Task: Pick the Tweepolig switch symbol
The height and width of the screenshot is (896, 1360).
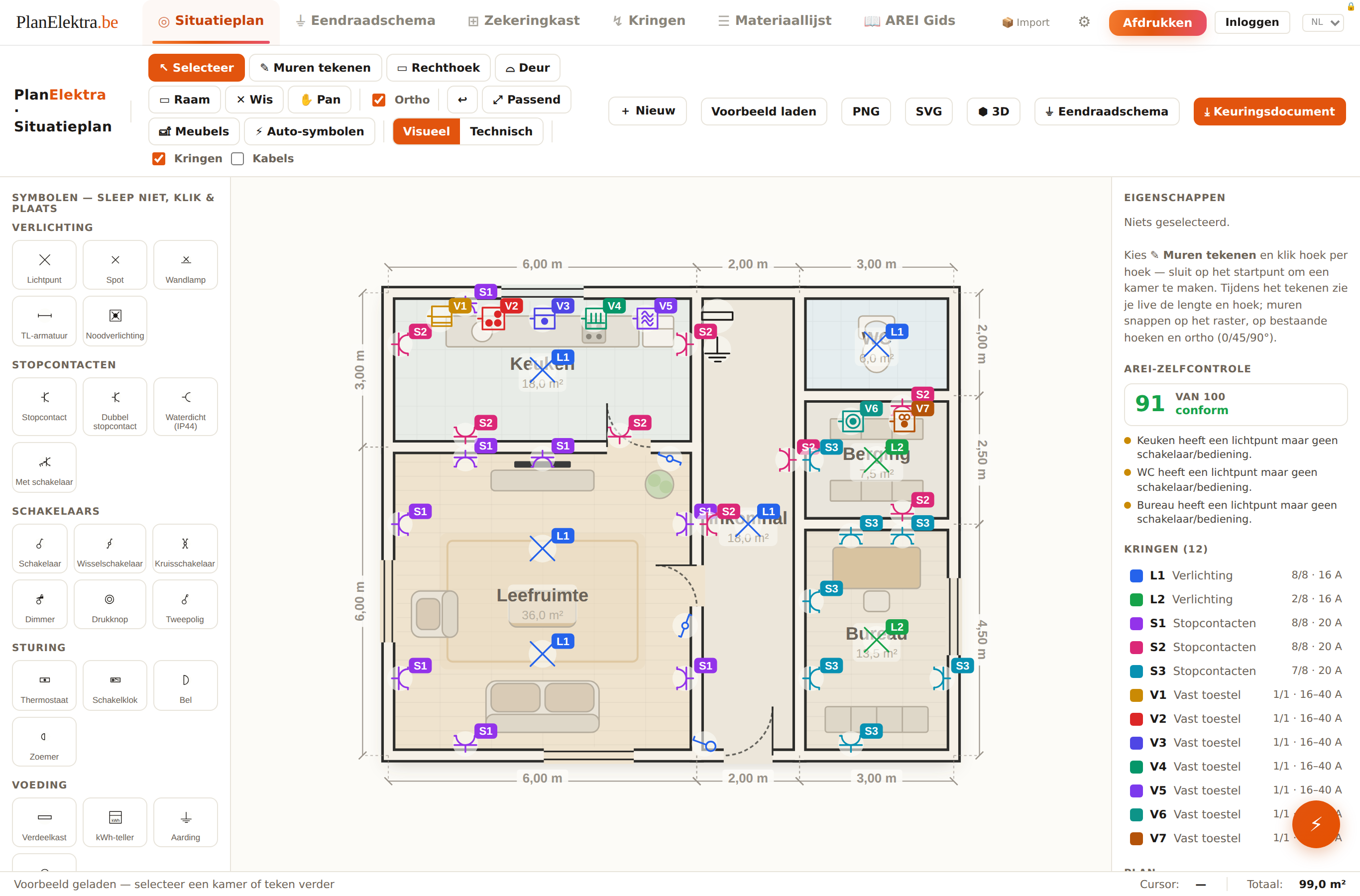Action: [185, 605]
